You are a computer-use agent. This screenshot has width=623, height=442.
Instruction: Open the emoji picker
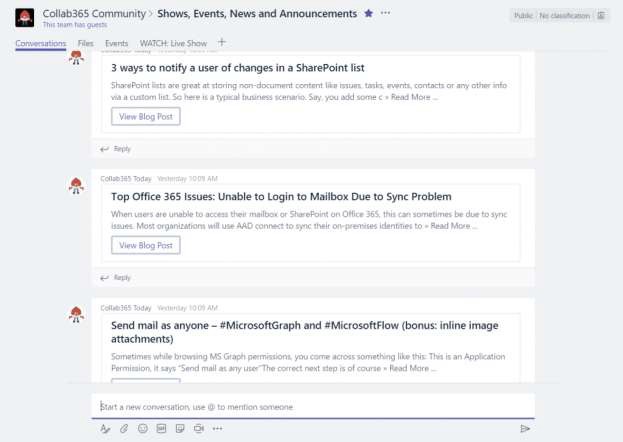pos(143,428)
